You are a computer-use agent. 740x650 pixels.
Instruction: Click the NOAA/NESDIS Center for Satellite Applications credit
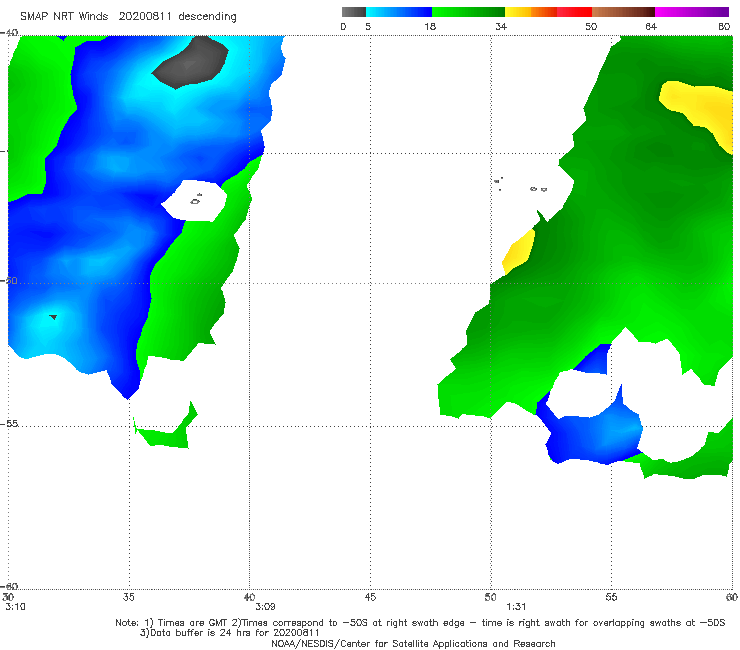413,643
